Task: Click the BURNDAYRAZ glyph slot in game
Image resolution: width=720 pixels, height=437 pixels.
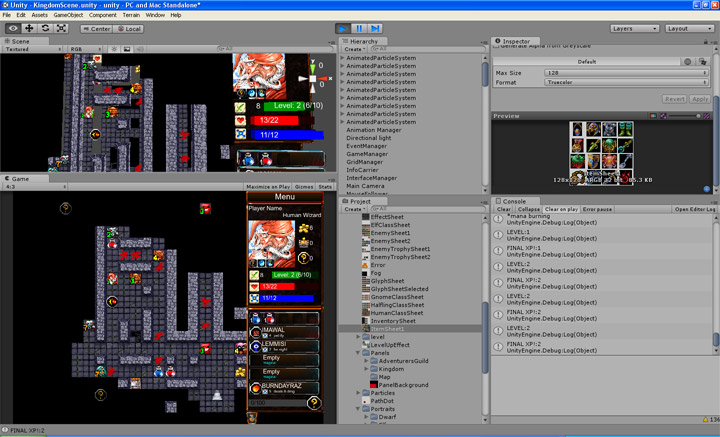Action: pyautogui.click(x=284, y=388)
